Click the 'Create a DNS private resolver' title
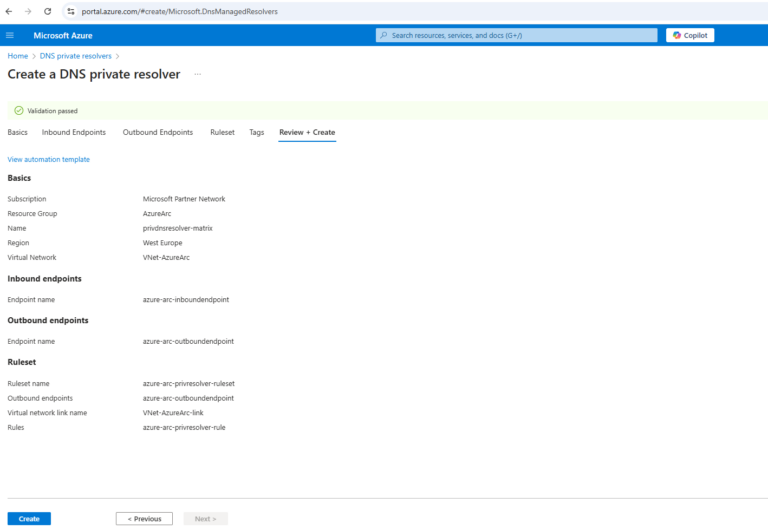This screenshot has height=530, width=768. 94,74
